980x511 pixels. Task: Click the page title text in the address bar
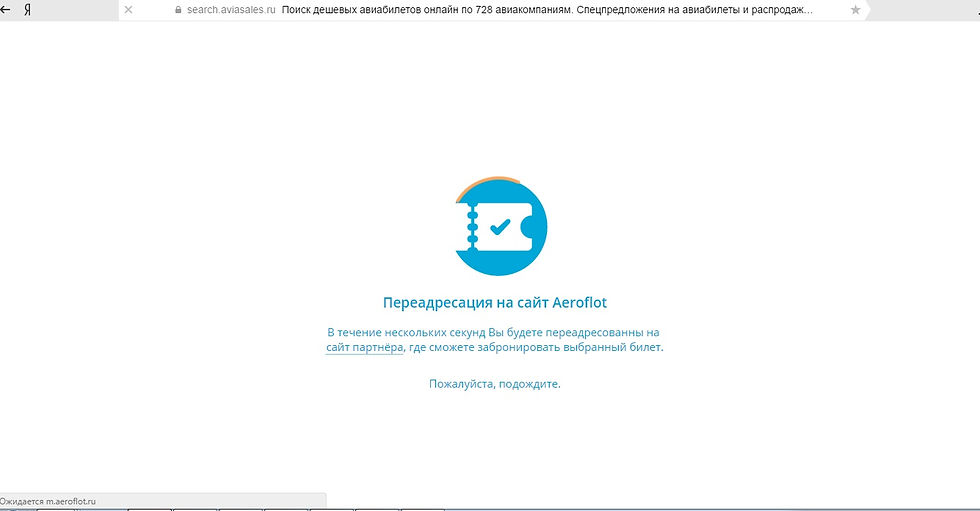tap(547, 10)
